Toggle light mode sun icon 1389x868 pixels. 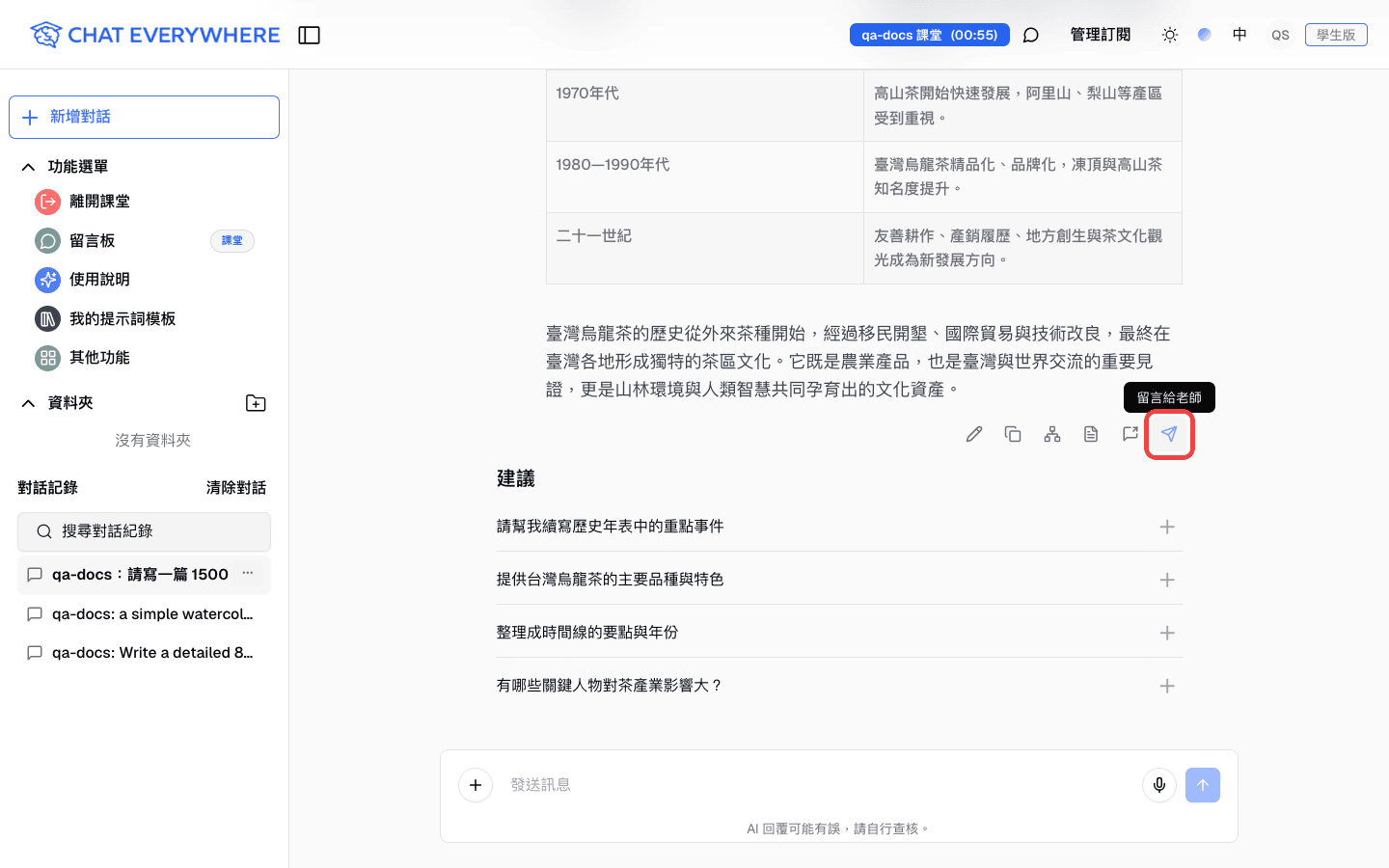coord(1170,35)
